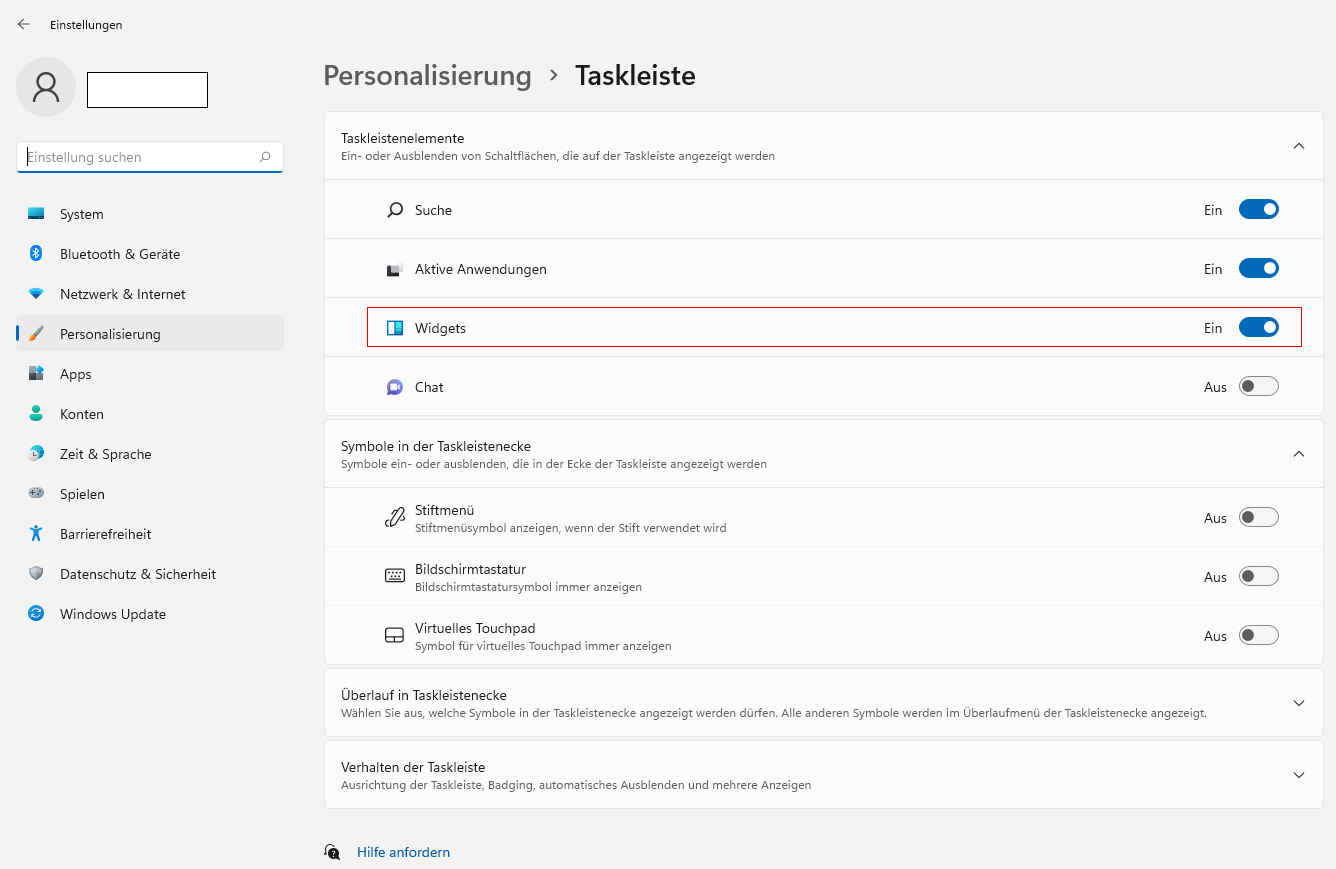
Task: Click into the Einstellung suchen field
Action: 138,157
